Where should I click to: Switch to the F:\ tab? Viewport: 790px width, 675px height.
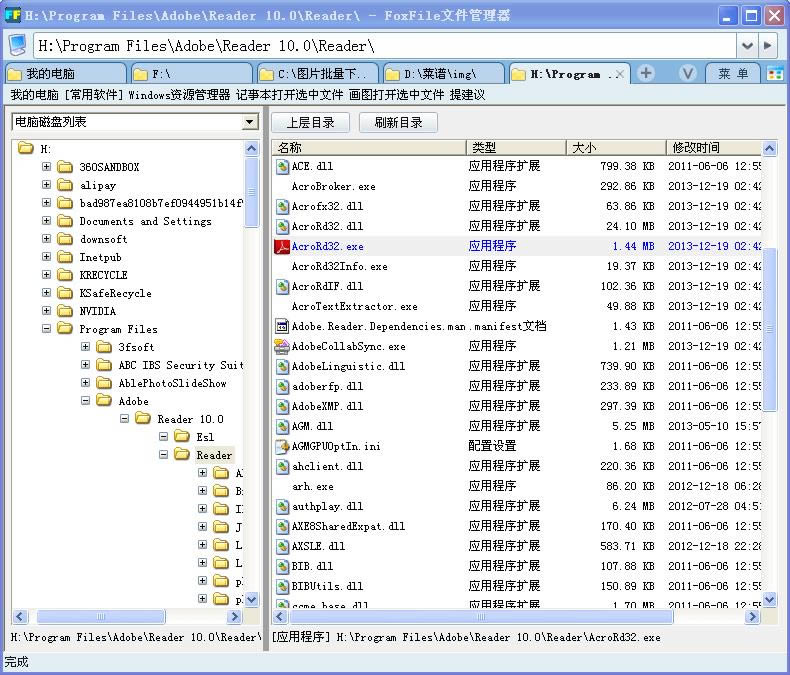pyautogui.click(x=191, y=74)
